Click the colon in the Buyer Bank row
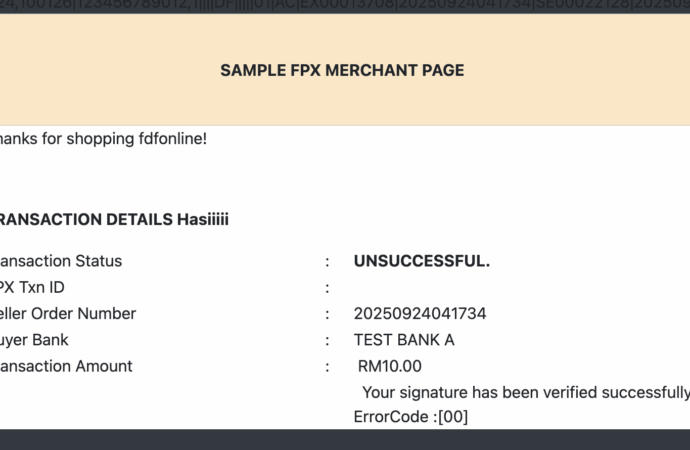This screenshot has height=450, width=690. pos(327,339)
